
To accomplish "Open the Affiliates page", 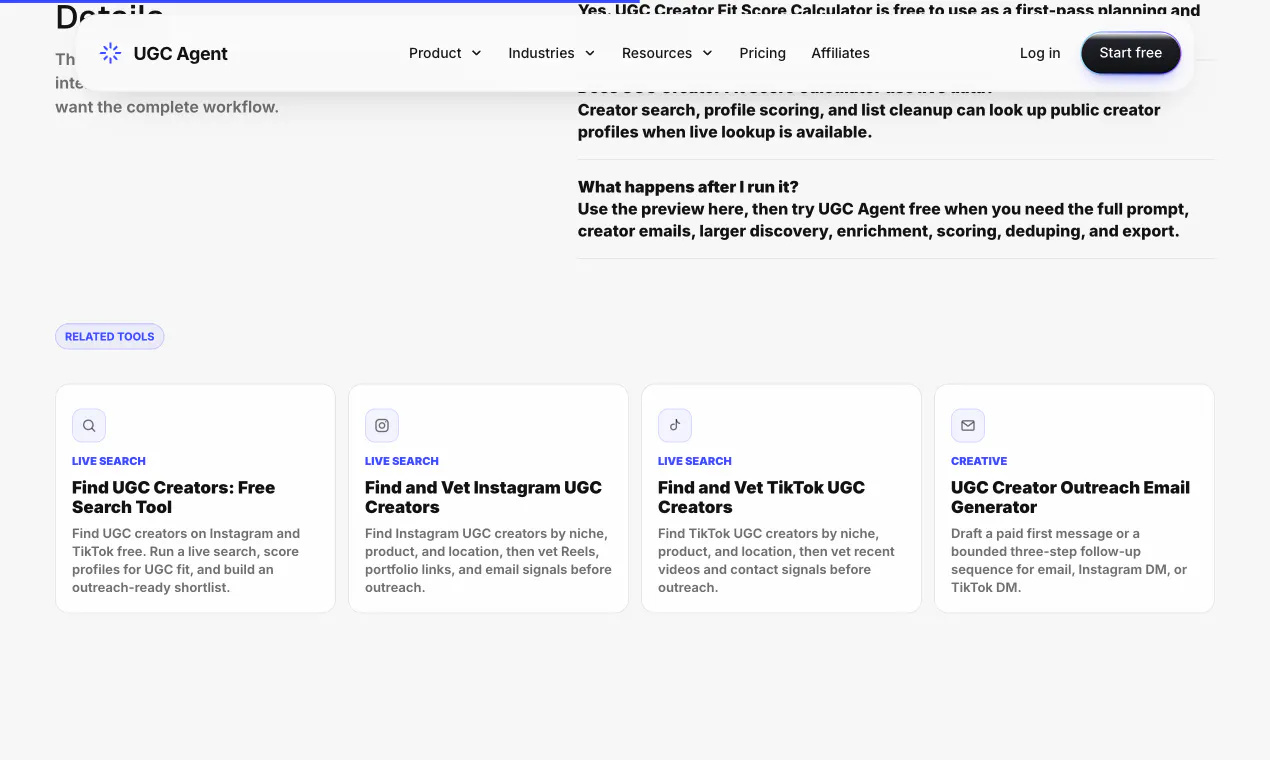I will (840, 53).
